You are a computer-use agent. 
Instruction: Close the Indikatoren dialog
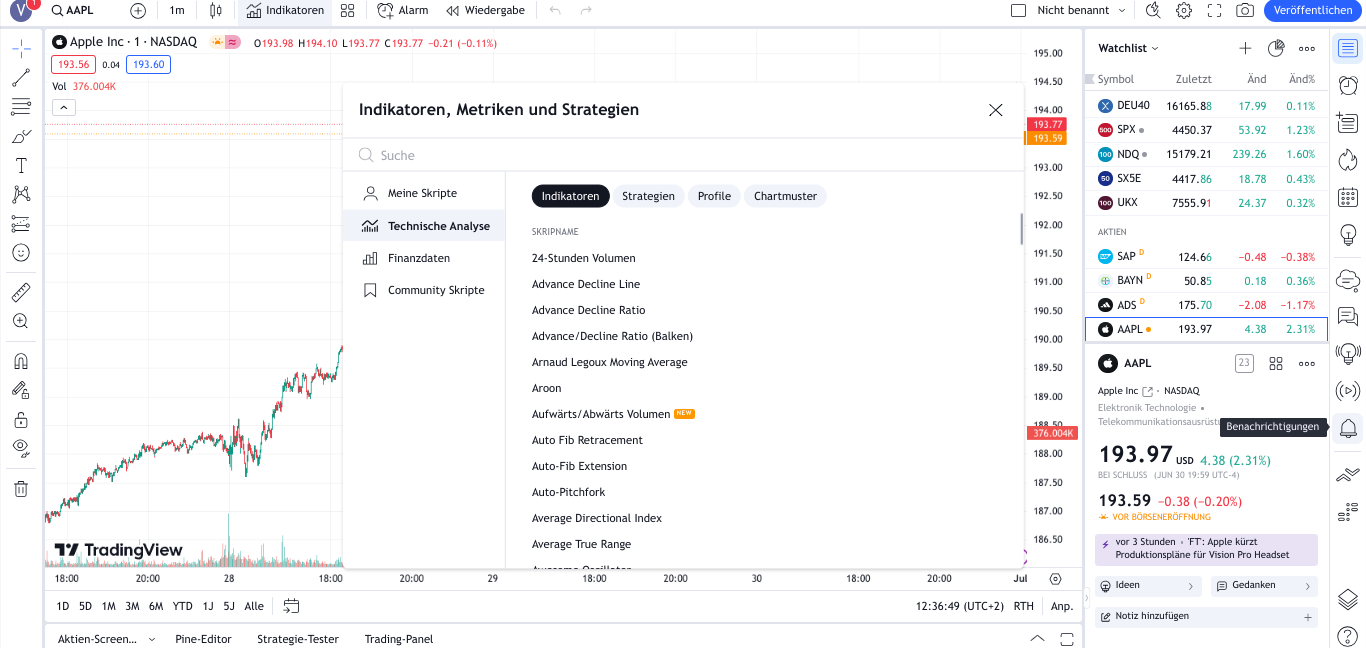click(x=995, y=110)
